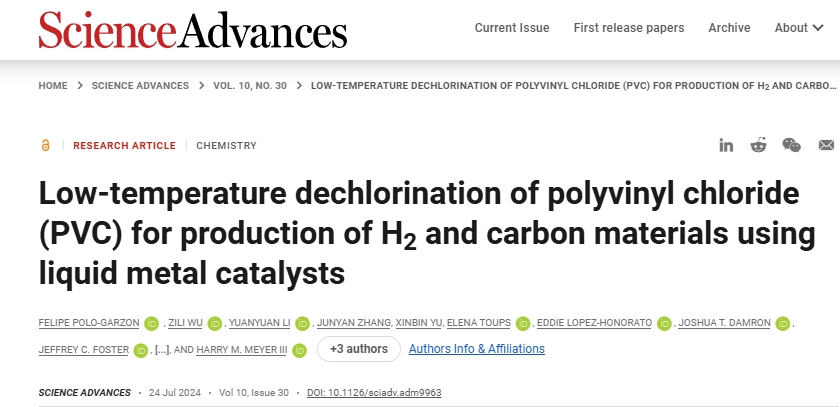
Task: Open Joshua T. Damron's ORCID icon
Action: [783, 323]
